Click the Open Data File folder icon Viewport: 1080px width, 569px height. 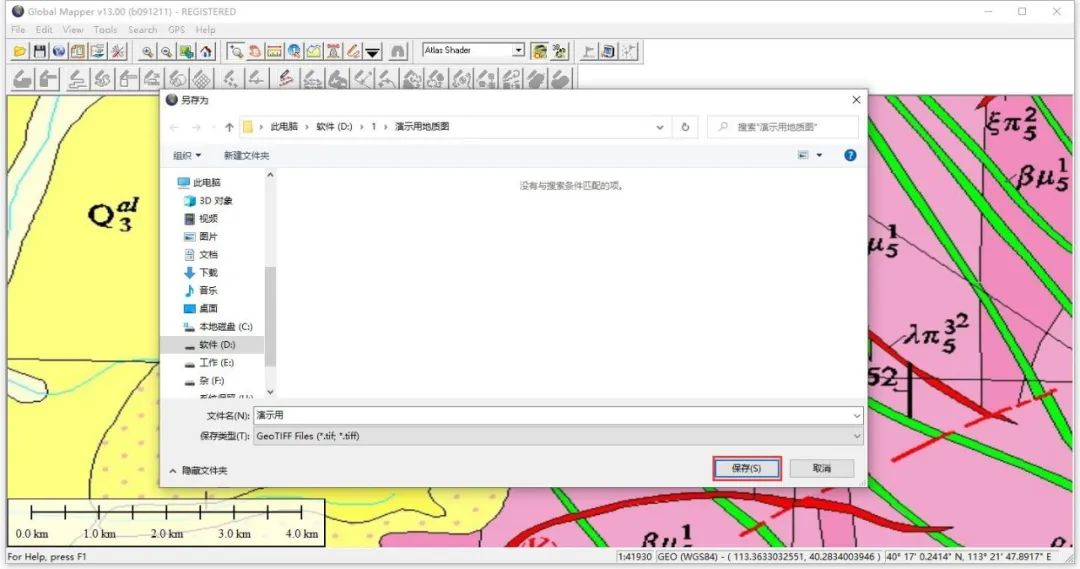pos(20,51)
